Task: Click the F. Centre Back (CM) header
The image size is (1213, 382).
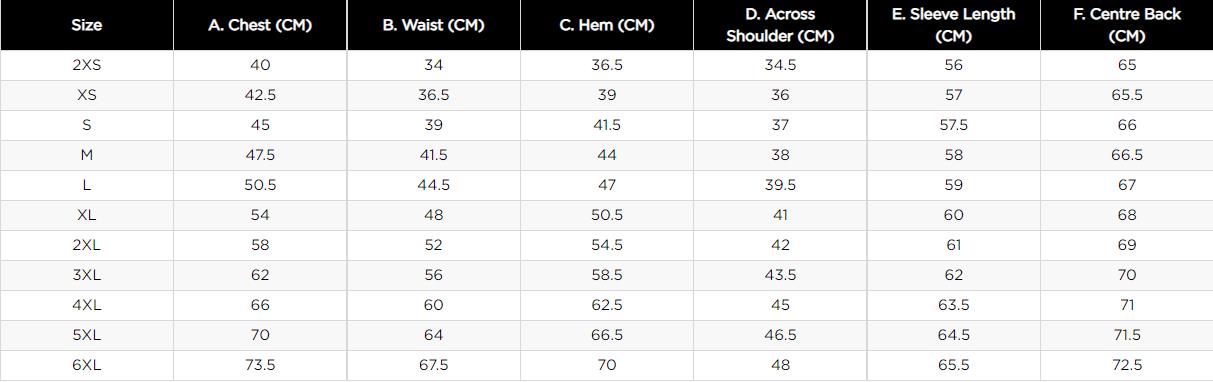Action: [1127, 25]
